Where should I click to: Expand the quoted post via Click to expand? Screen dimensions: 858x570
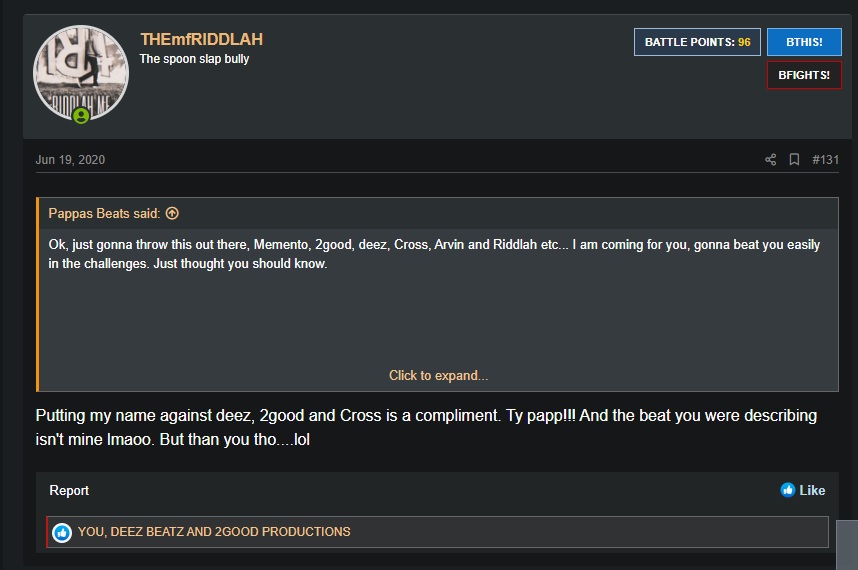438,375
